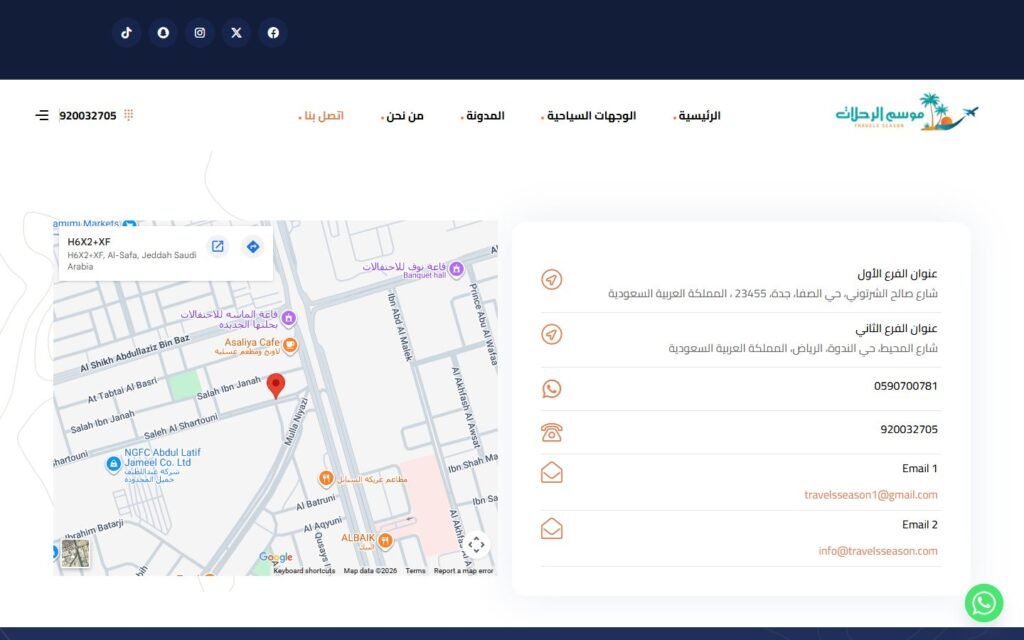The width and height of the screenshot is (1024, 640).
Task: Click the Travels Season logo
Action: tap(907, 112)
